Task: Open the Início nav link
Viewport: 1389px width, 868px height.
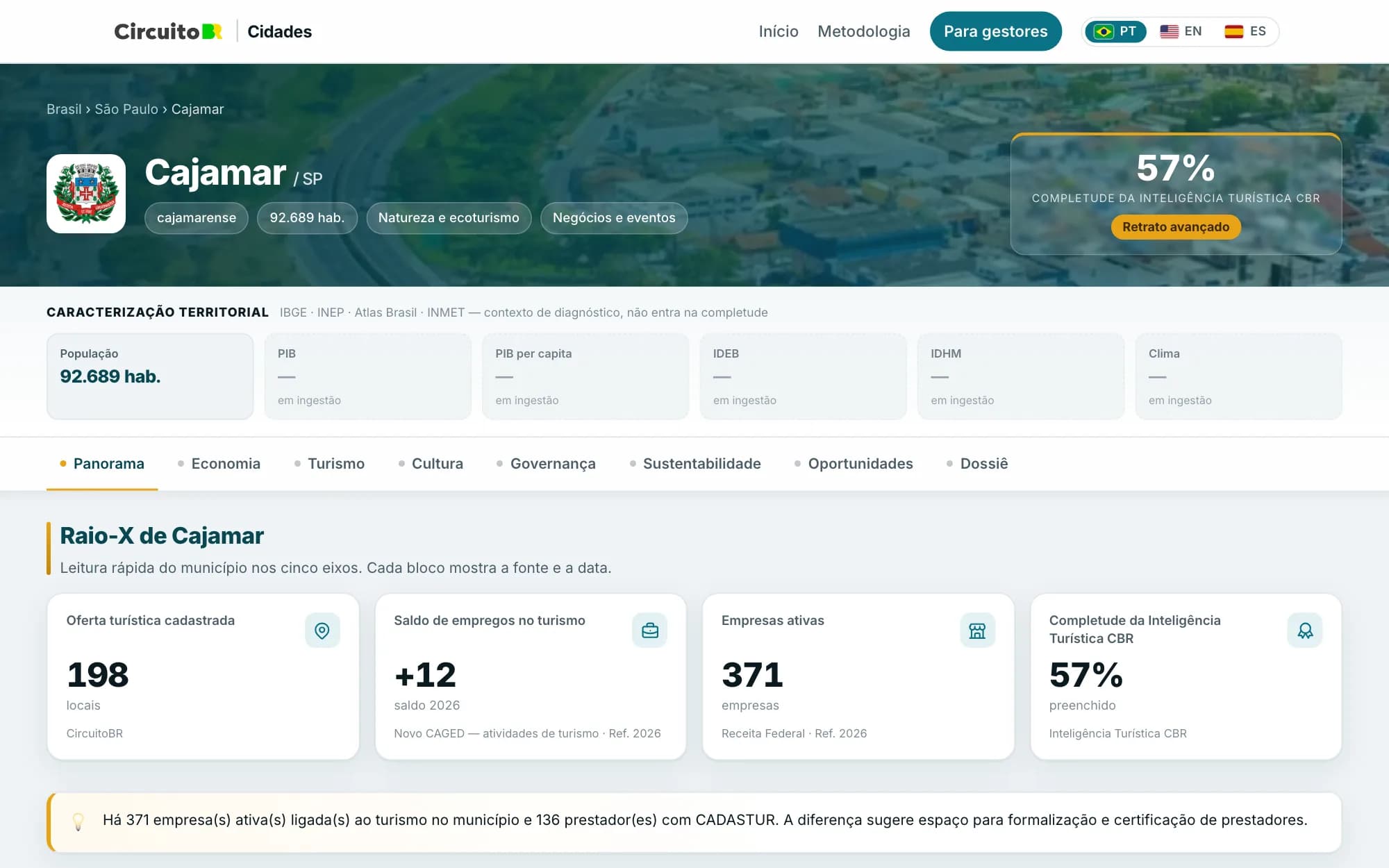Action: (x=779, y=31)
